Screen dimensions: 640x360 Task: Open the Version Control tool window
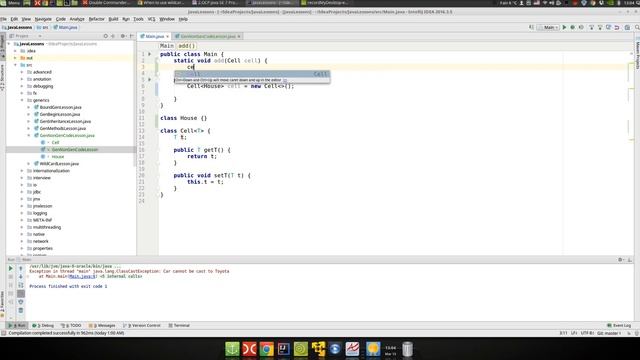142,325
